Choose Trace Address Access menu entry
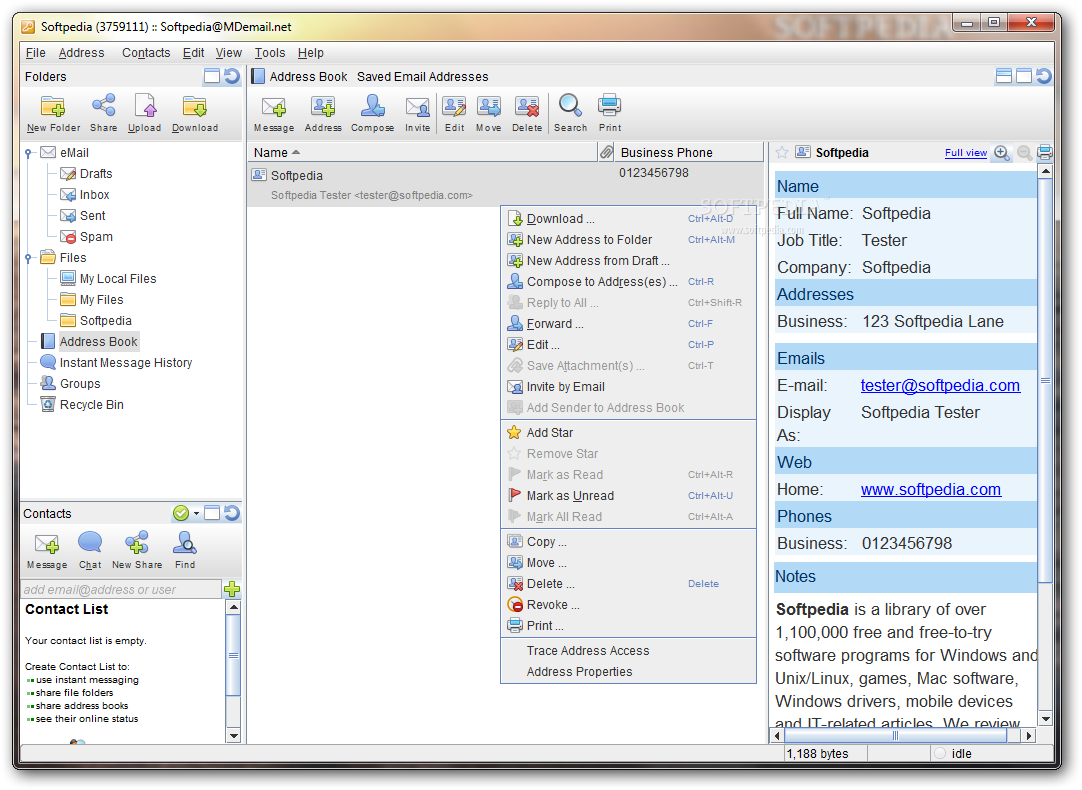Image resolution: width=1082 pixels, height=790 pixels. point(628,651)
